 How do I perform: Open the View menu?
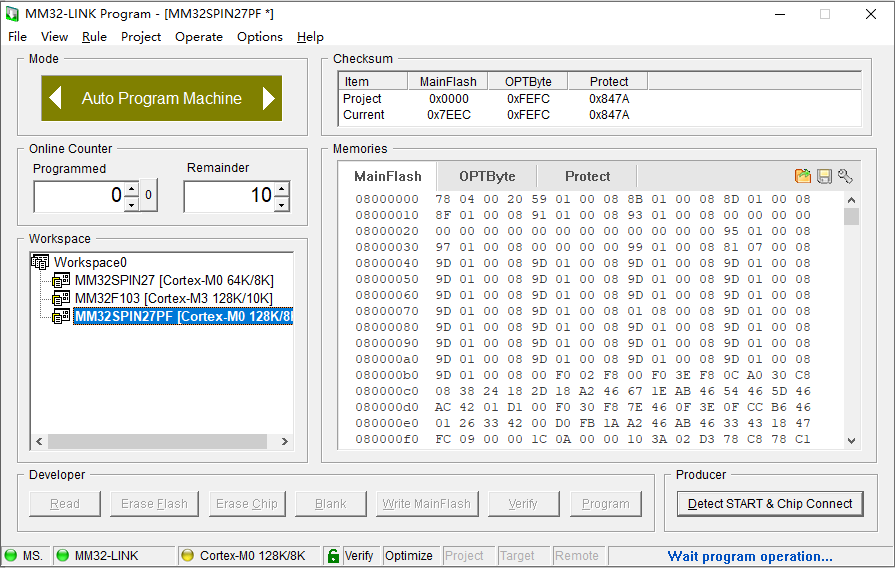54,37
